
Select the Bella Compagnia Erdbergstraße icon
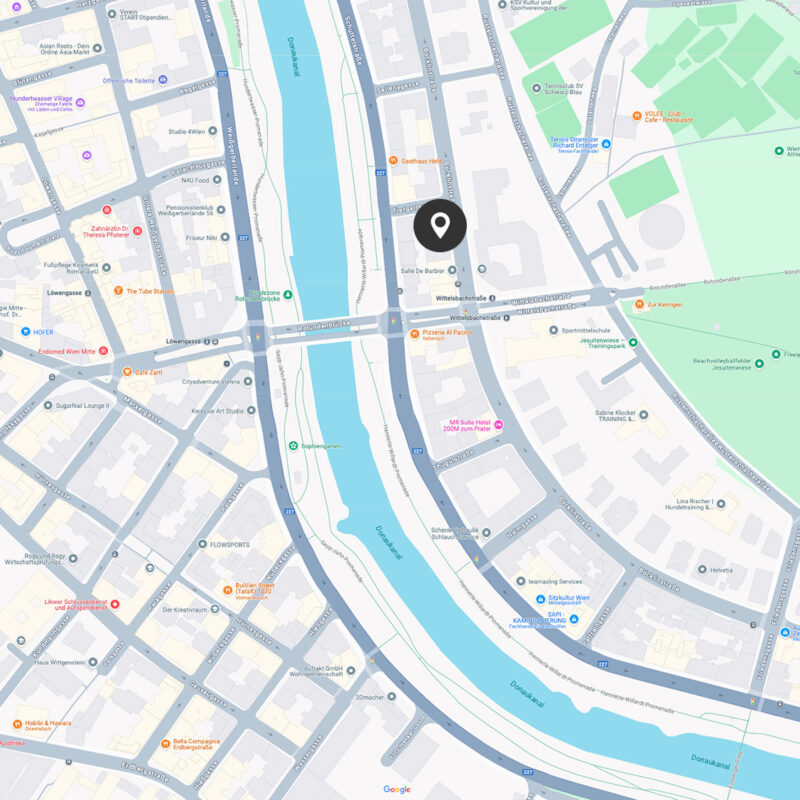click(x=165, y=744)
